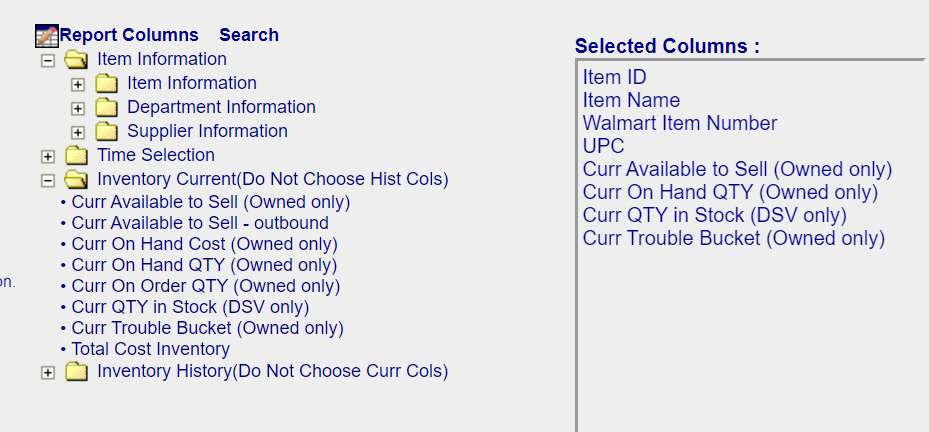Select Walmart Item Number in Selected Columns
The width and height of the screenshot is (929, 432).
click(680, 123)
